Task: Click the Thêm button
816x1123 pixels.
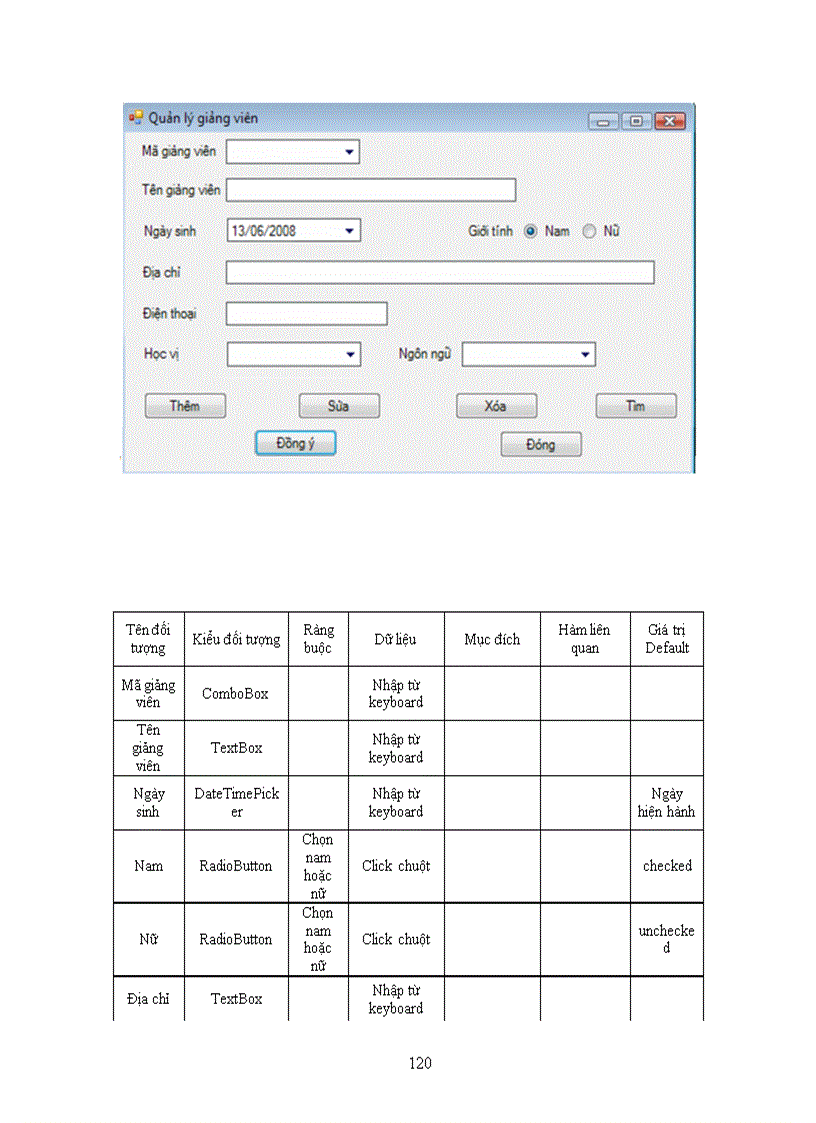Action: point(184,406)
